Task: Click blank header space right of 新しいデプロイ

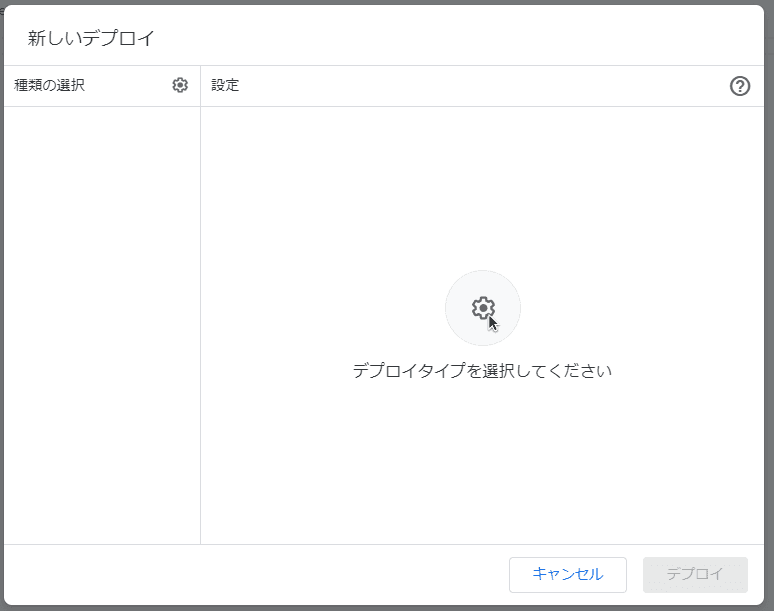Action: point(450,39)
